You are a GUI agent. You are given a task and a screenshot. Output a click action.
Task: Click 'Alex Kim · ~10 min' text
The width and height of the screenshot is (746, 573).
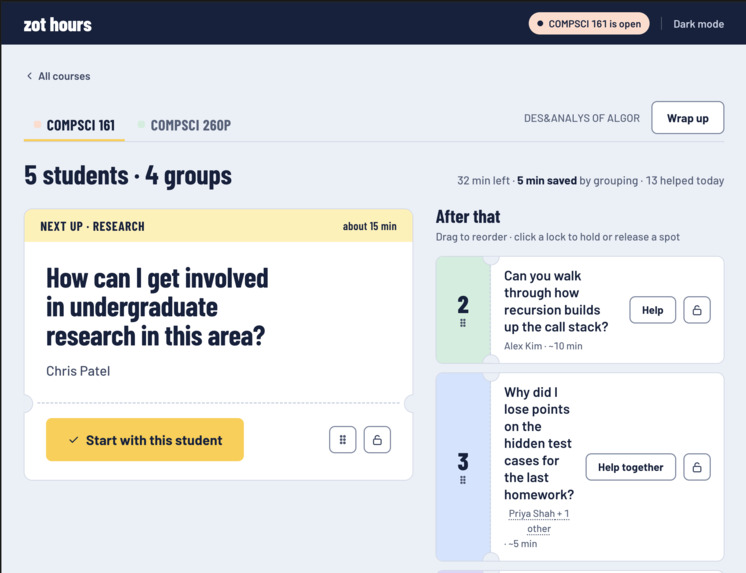(543, 346)
